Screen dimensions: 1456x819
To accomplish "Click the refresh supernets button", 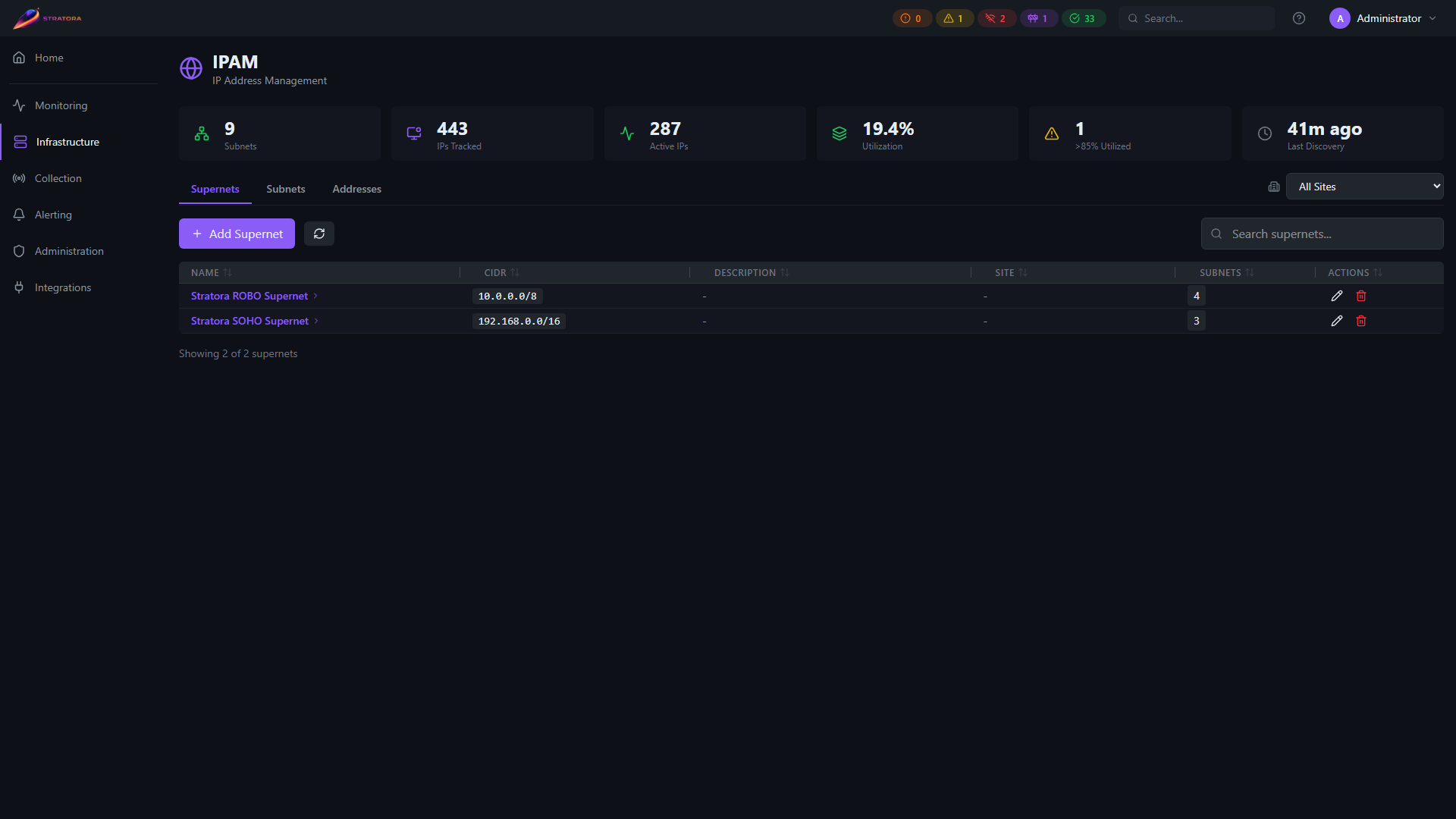I will pos(319,234).
